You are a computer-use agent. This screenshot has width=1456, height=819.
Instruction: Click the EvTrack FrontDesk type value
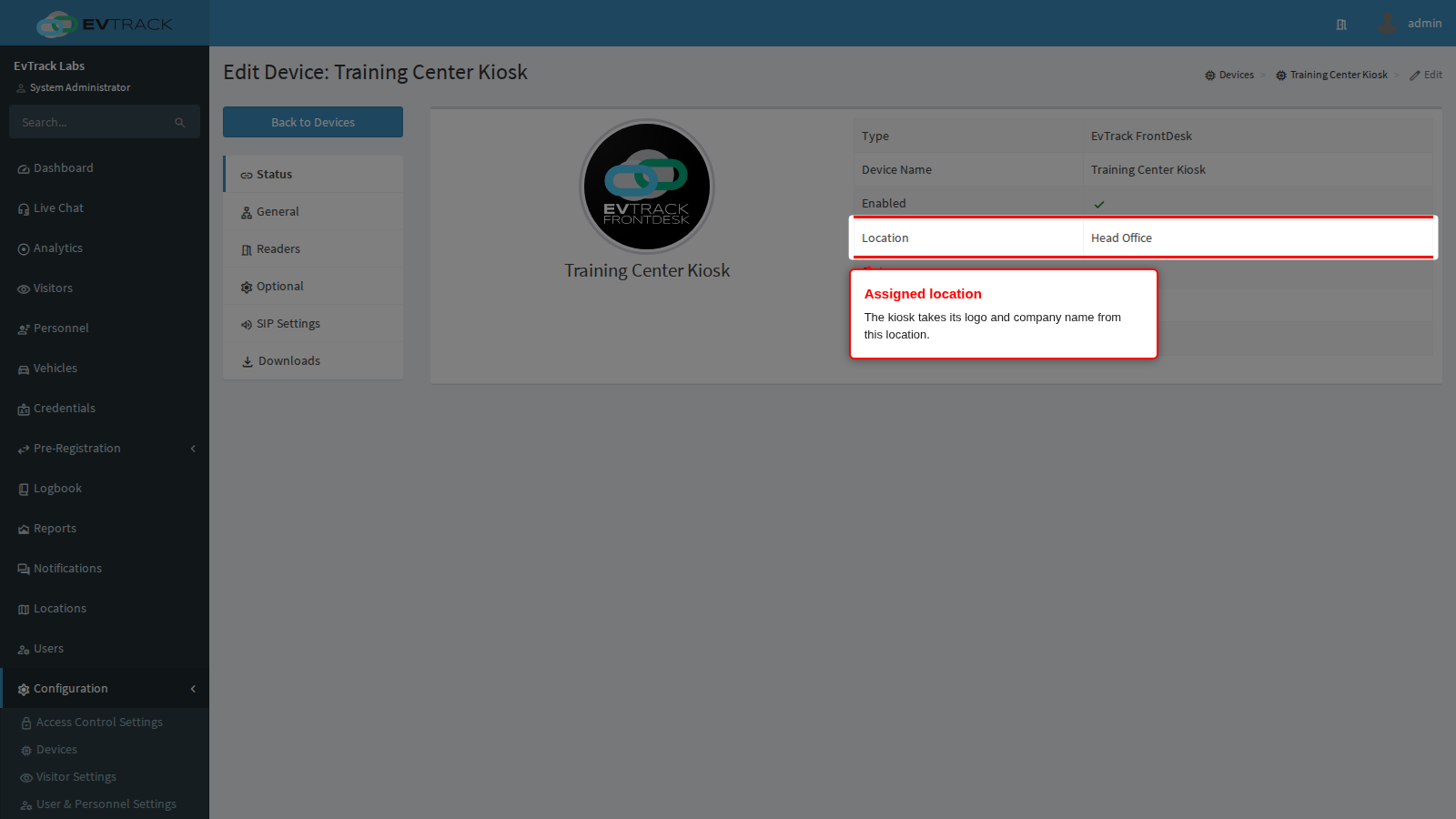(1141, 136)
